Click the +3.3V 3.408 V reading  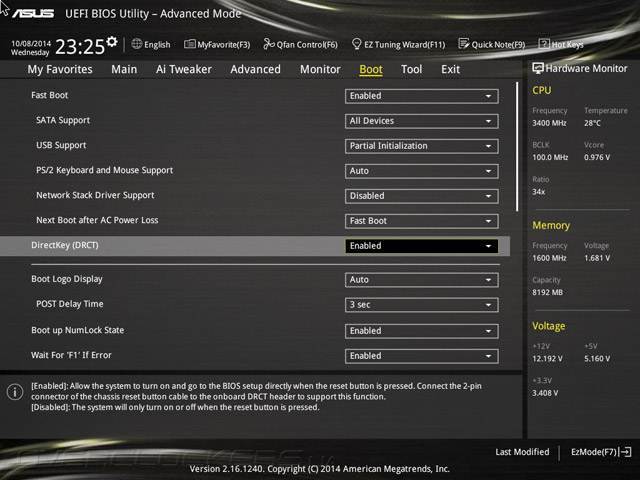point(545,393)
